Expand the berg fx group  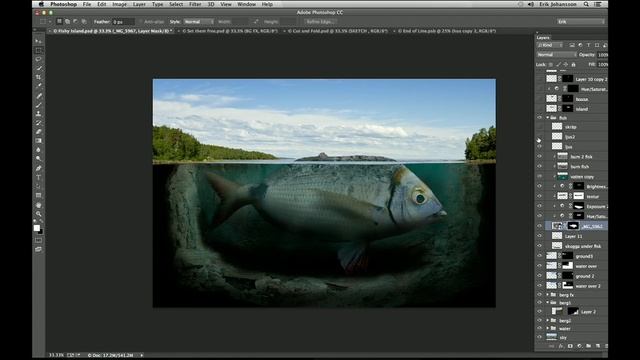tap(548, 294)
